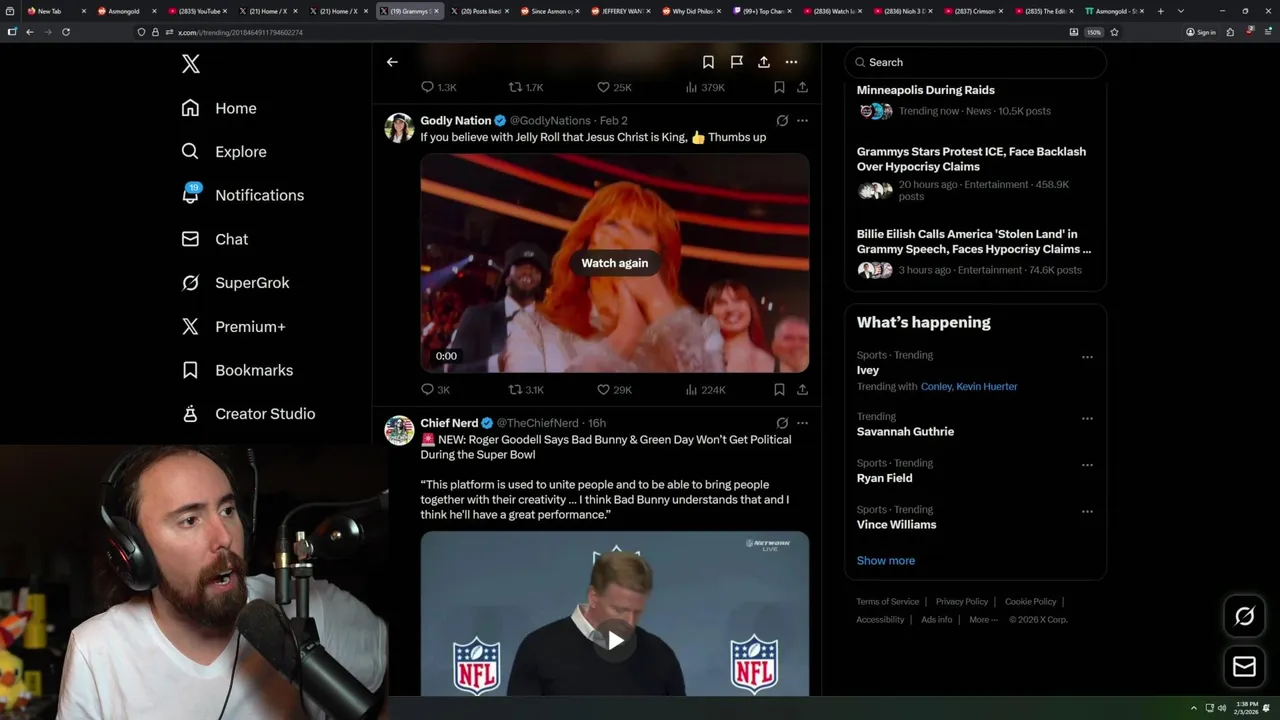The image size is (1280, 720).
Task: Open Godly Nation profile avatar
Action: click(x=399, y=127)
